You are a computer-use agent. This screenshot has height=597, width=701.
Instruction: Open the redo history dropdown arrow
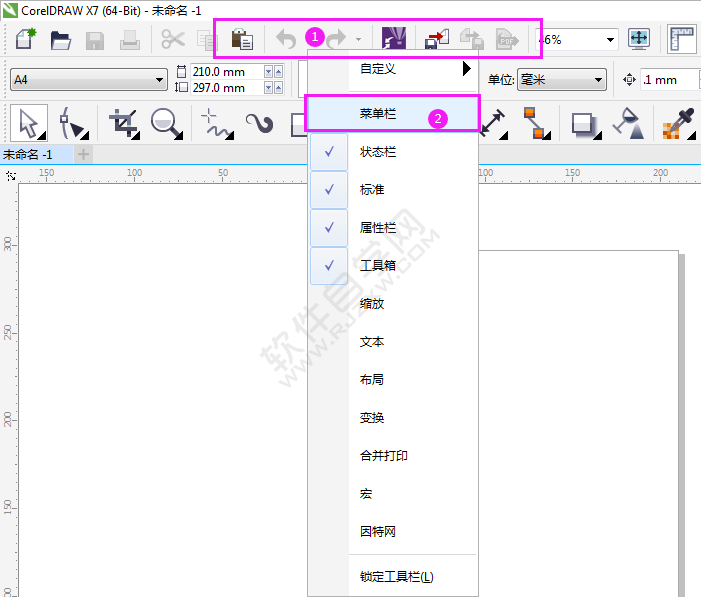tap(359, 40)
